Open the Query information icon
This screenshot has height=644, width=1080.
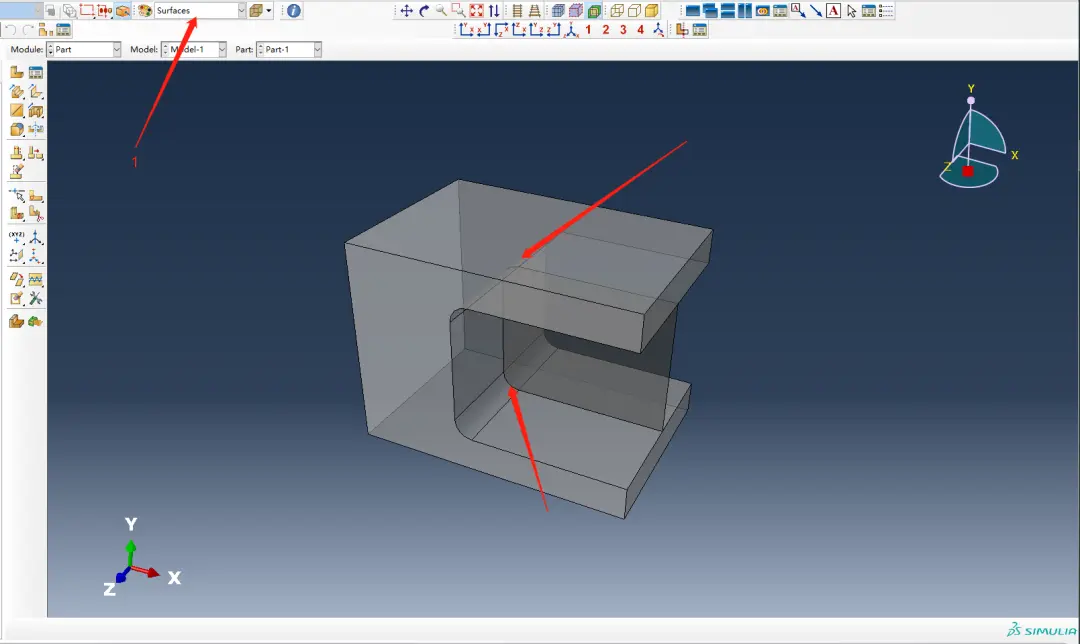294,10
